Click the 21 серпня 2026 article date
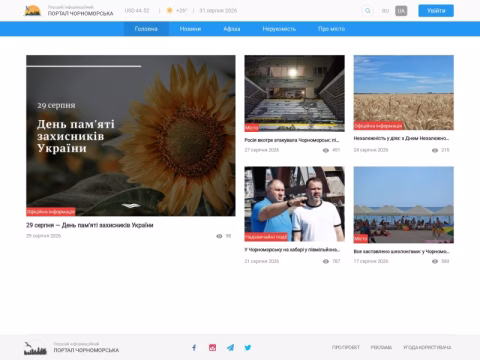 coord(262,261)
